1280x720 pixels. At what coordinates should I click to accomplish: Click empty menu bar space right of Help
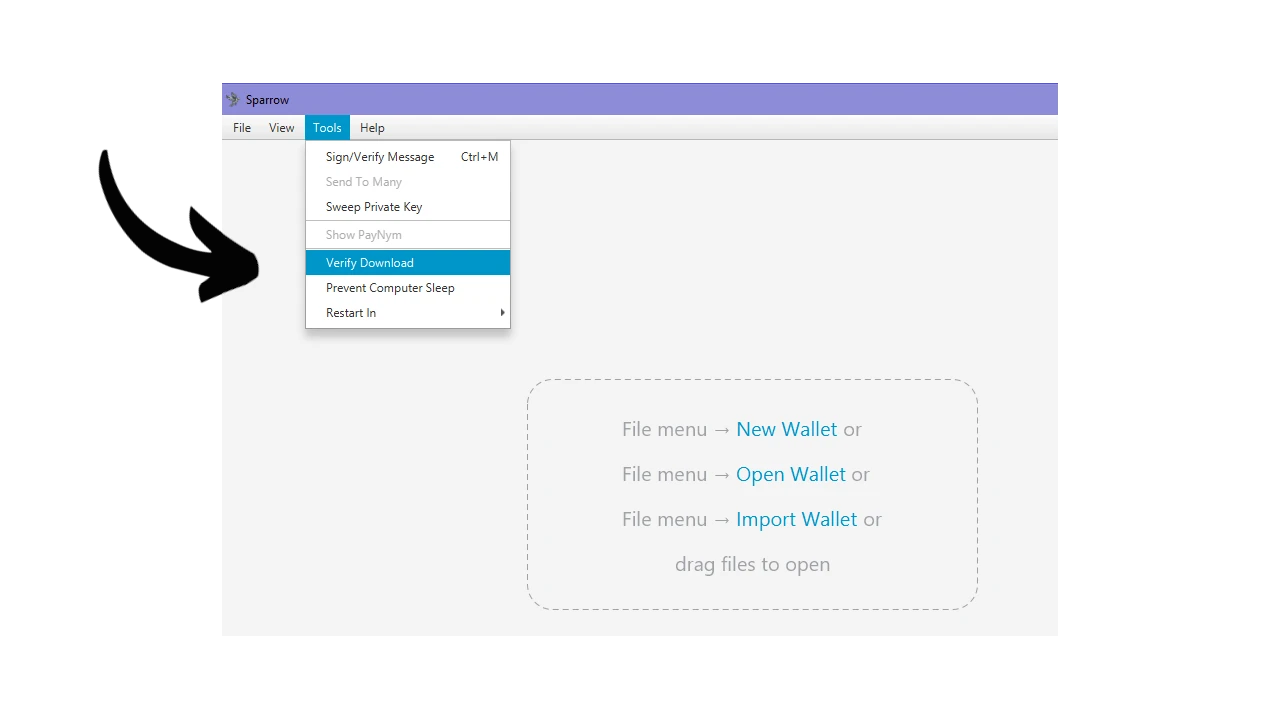tap(700, 128)
